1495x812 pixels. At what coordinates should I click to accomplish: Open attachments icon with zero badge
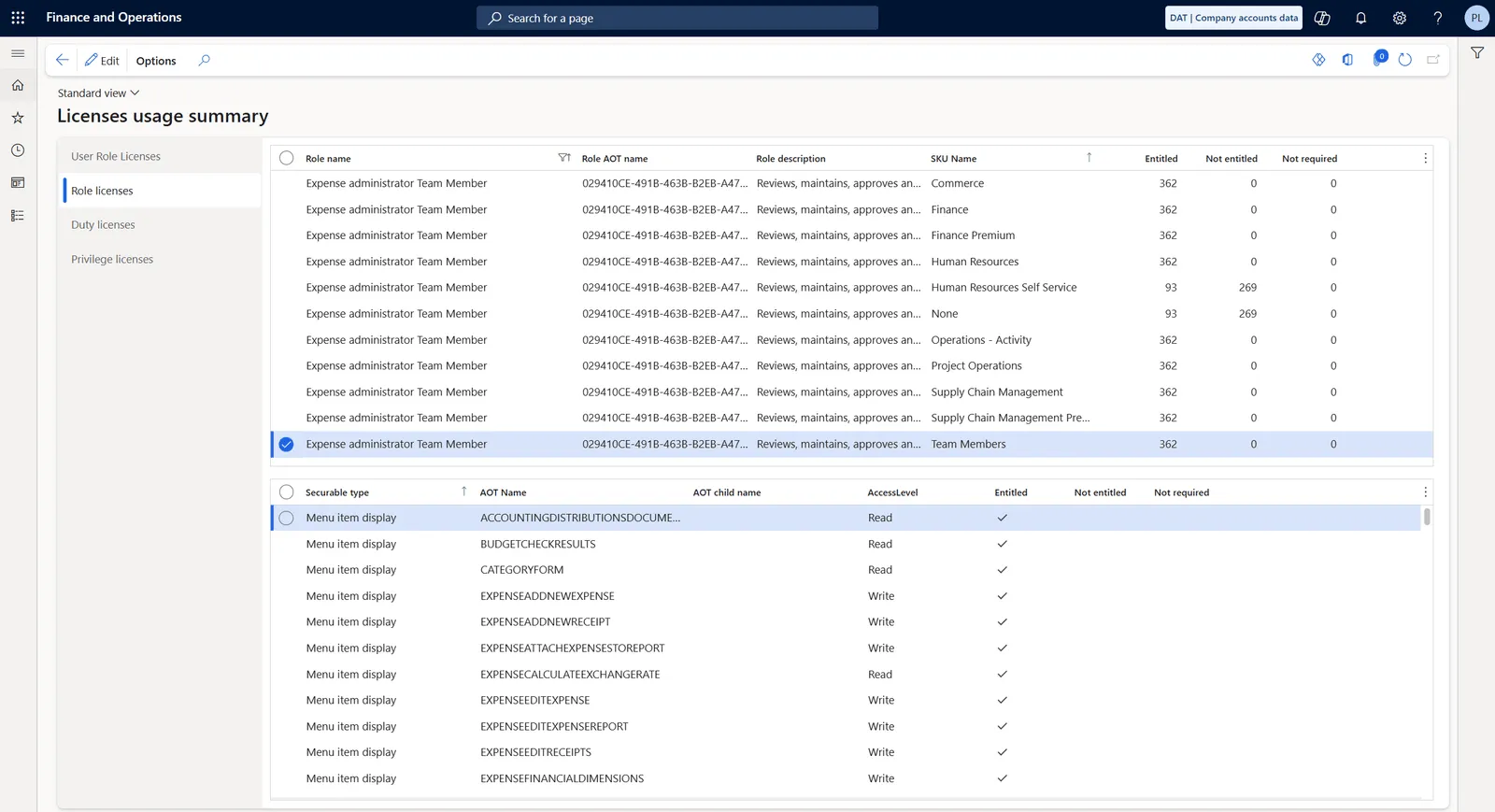click(1378, 59)
